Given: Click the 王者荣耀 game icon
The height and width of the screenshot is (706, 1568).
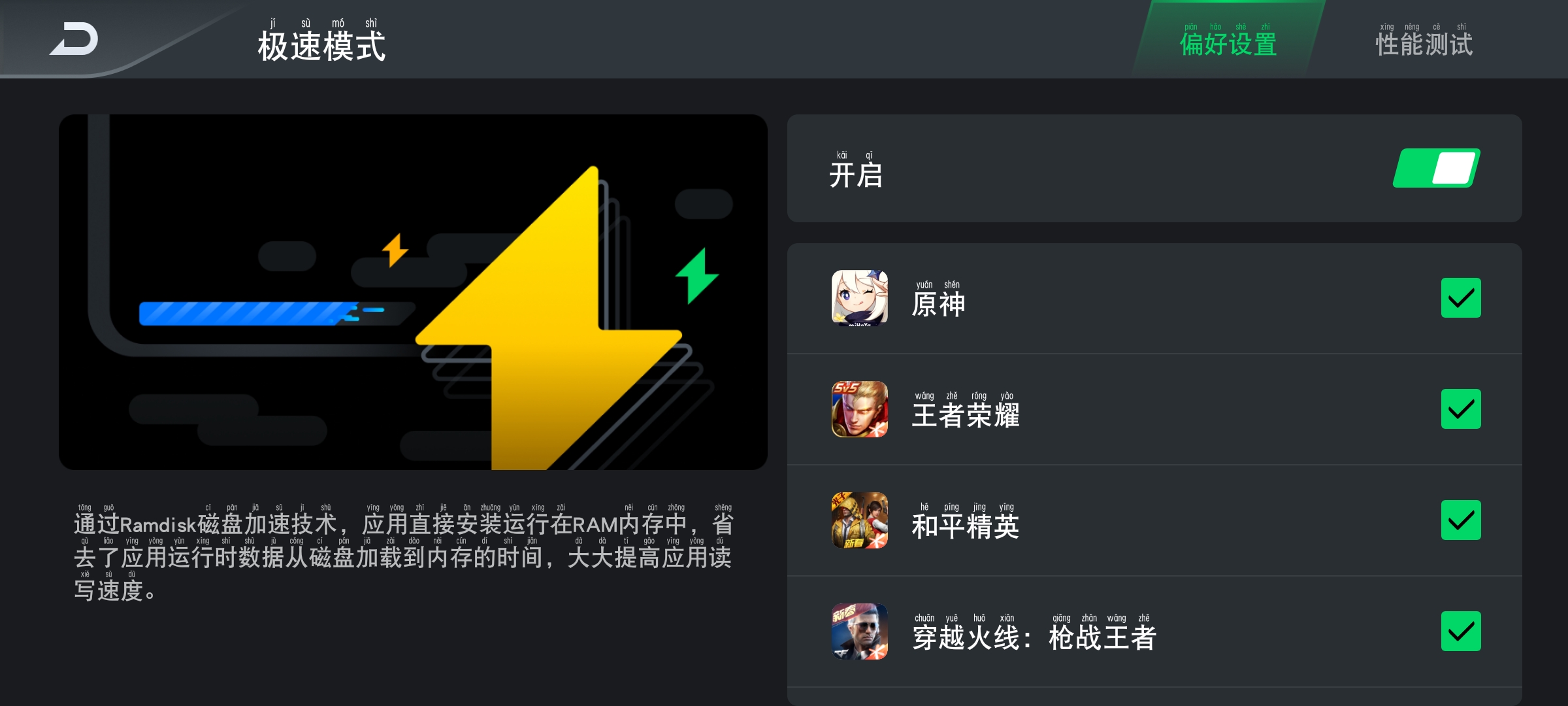Looking at the screenshot, I should tap(859, 409).
